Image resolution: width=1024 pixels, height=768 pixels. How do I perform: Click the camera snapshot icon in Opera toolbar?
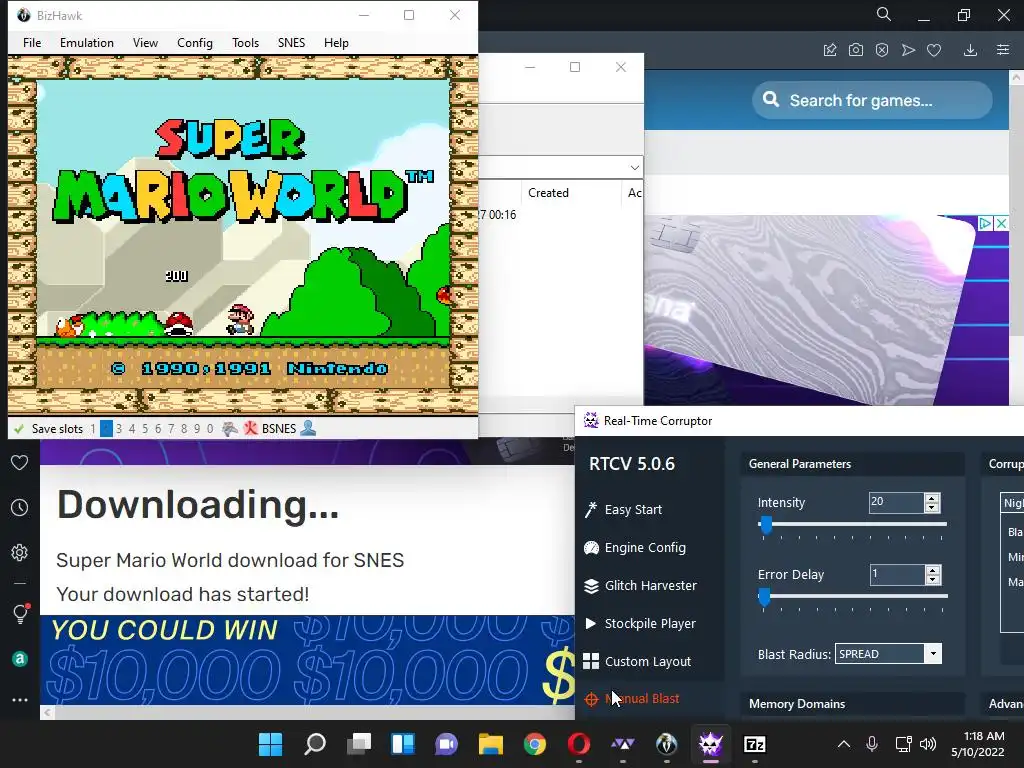[856, 50]
